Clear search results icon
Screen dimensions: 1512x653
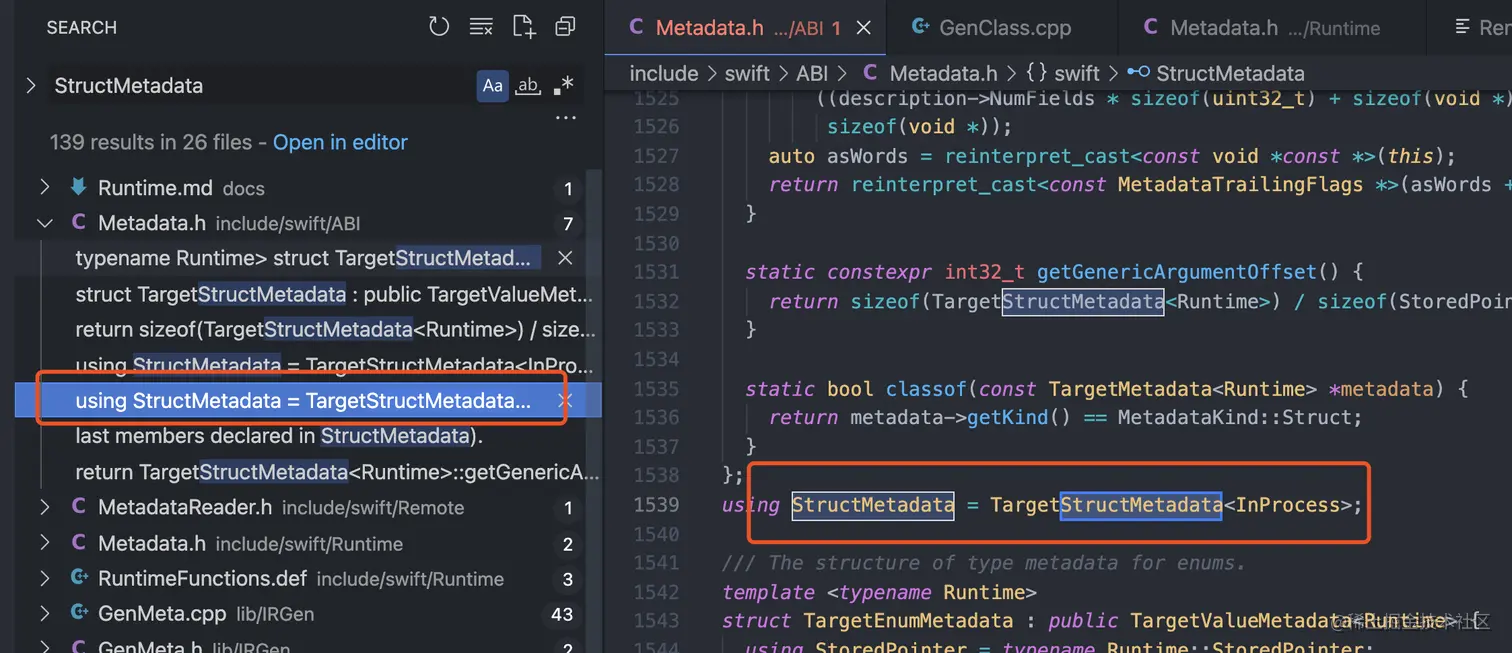[x=481, y=27]
